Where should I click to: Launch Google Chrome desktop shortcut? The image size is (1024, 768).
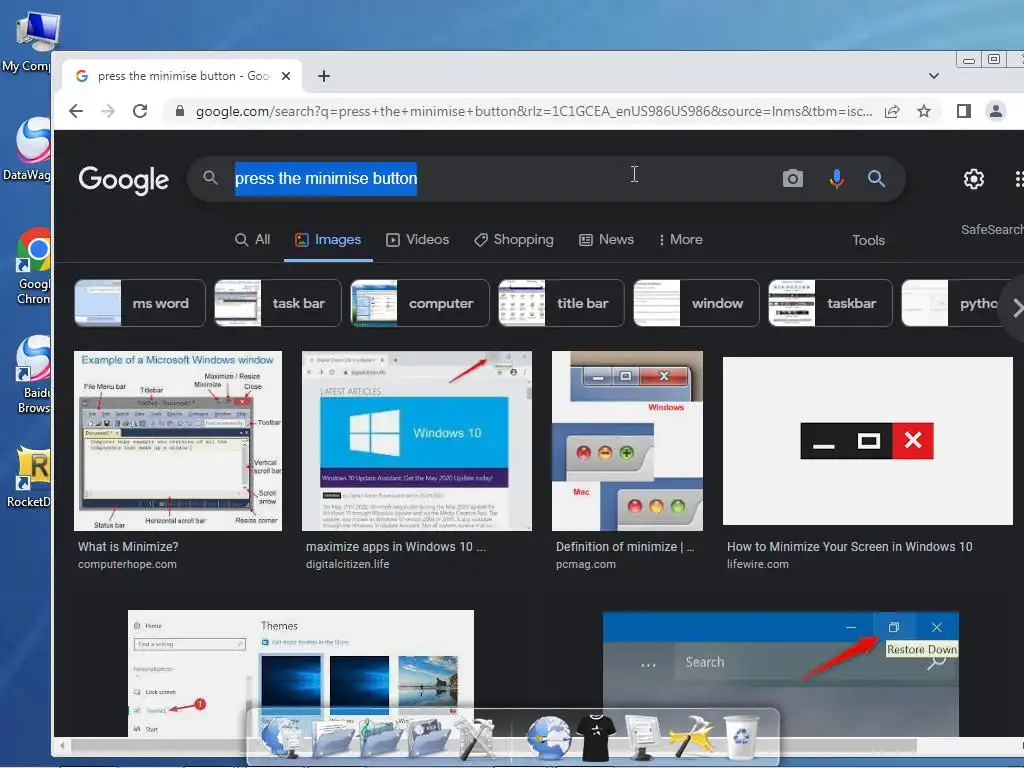tap(33, 266)
